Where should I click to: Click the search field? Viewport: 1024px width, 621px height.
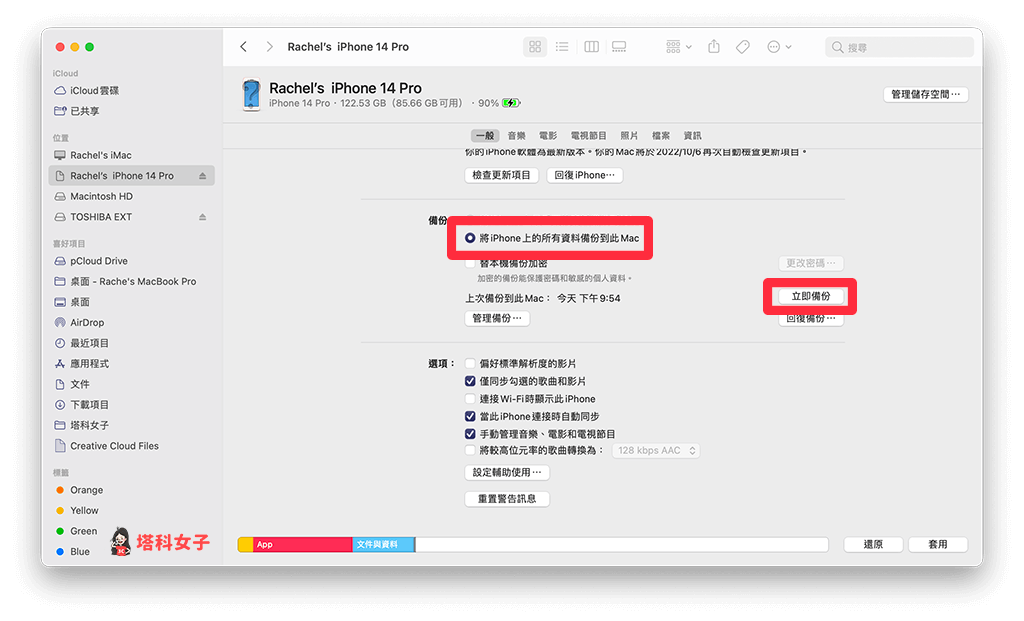[x=898, y=47]
